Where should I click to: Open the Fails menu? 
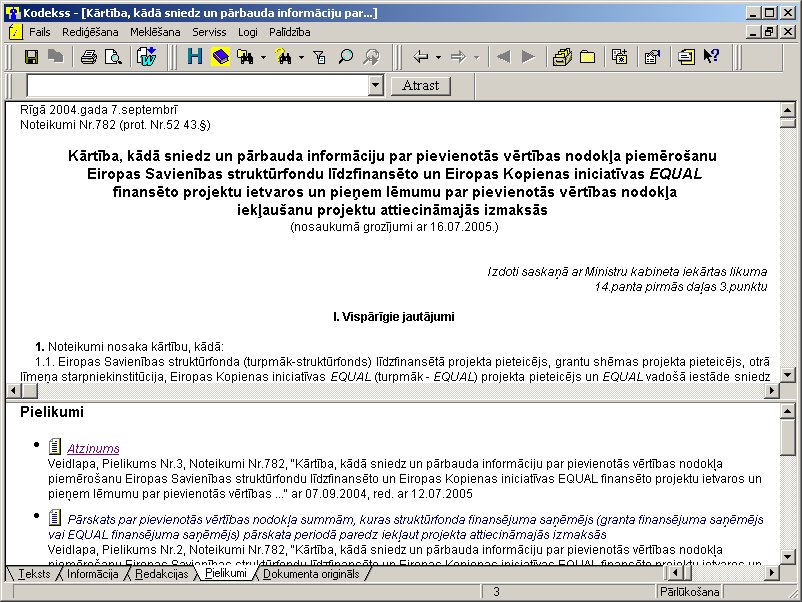click(39, 32)
